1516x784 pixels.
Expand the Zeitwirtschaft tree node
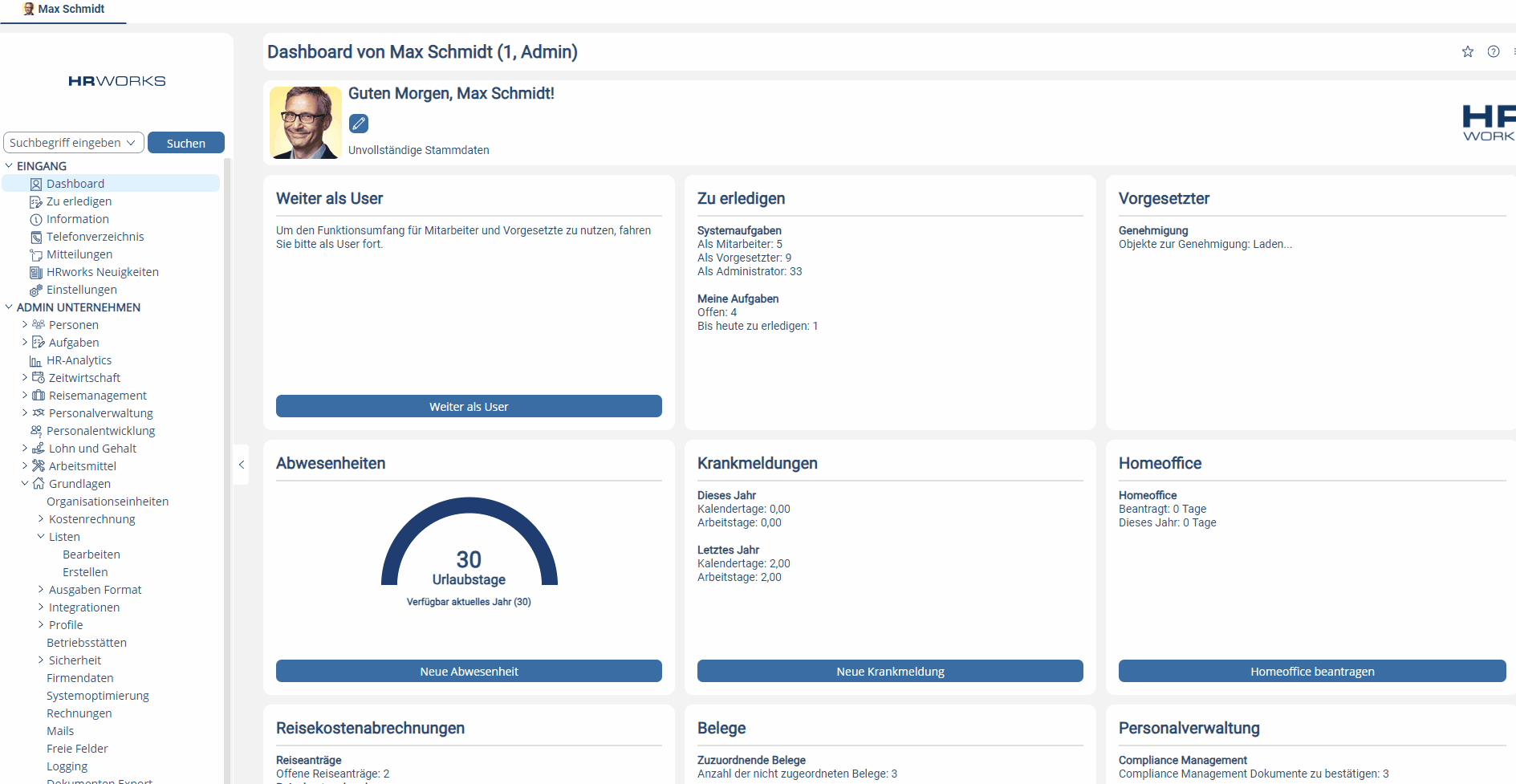tap(25, 378)
